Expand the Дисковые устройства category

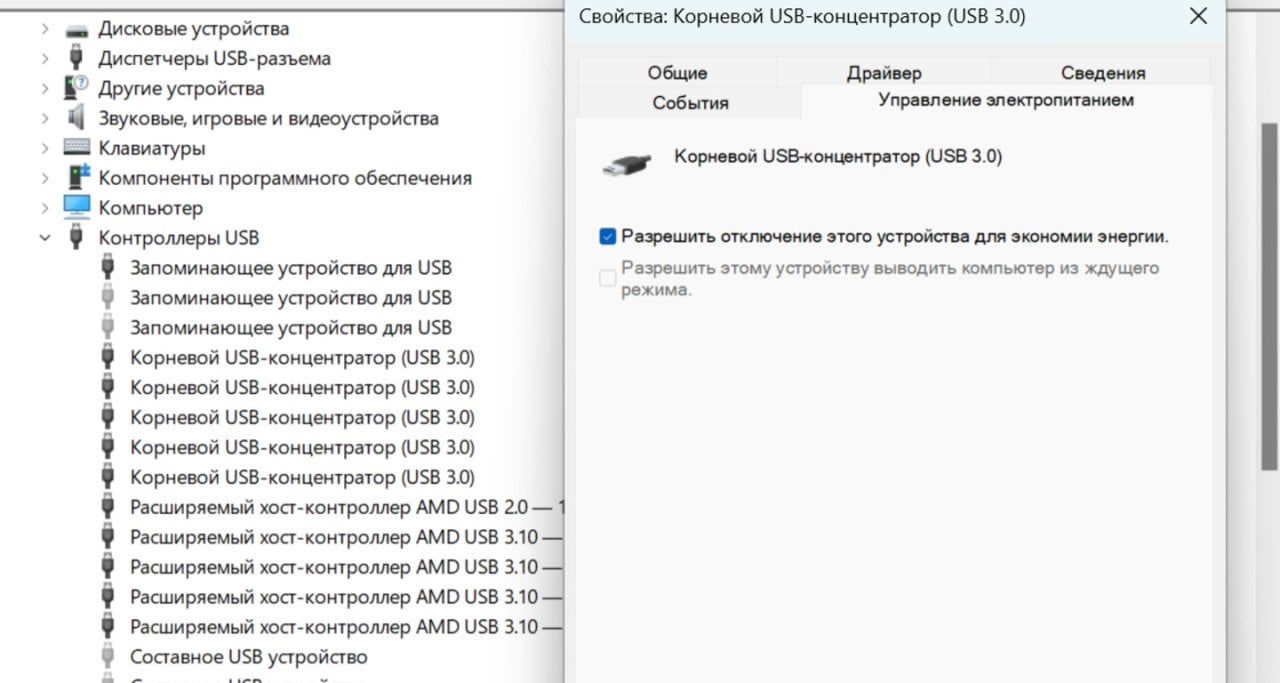pyautogui.click(x=45, y=29)
